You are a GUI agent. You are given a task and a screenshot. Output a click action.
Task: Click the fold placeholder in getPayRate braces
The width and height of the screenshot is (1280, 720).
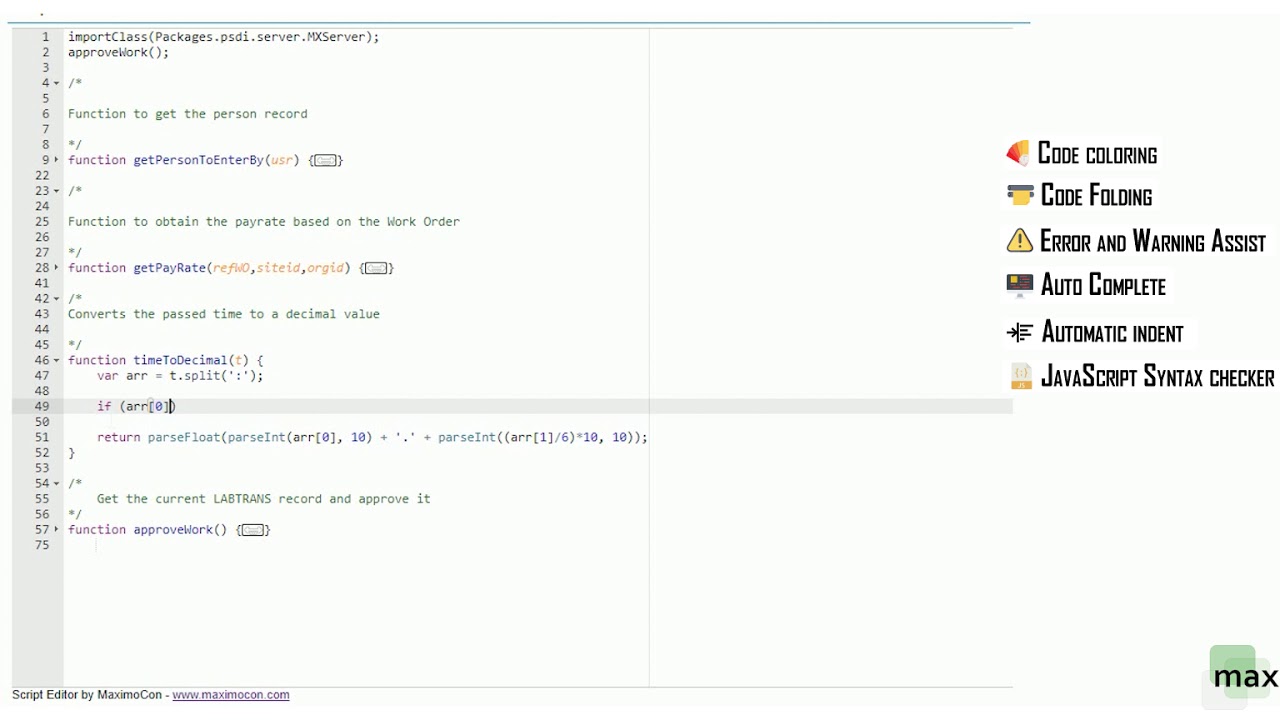376,268
